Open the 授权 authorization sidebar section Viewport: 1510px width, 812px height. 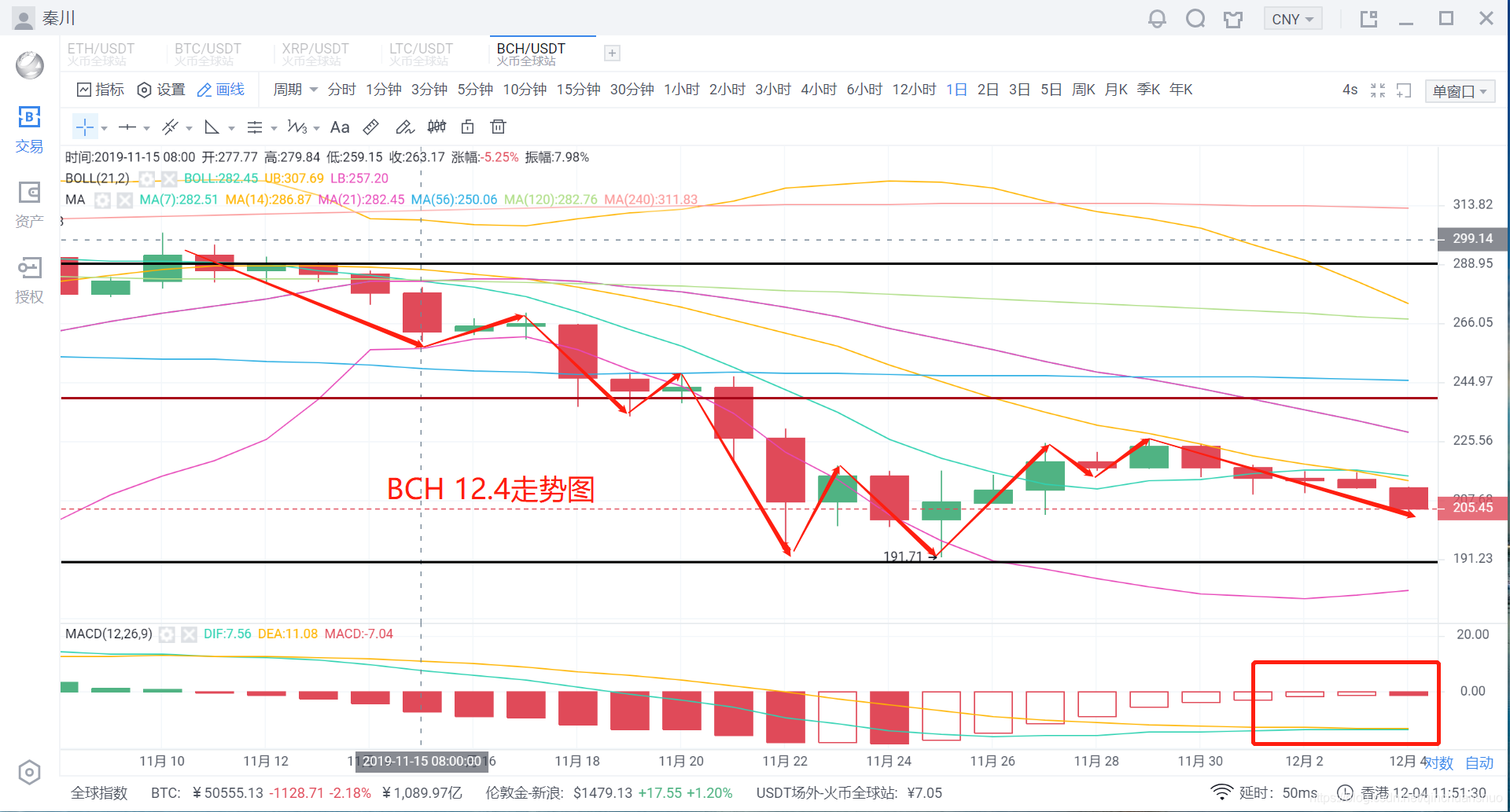click(x=29, y=281)
